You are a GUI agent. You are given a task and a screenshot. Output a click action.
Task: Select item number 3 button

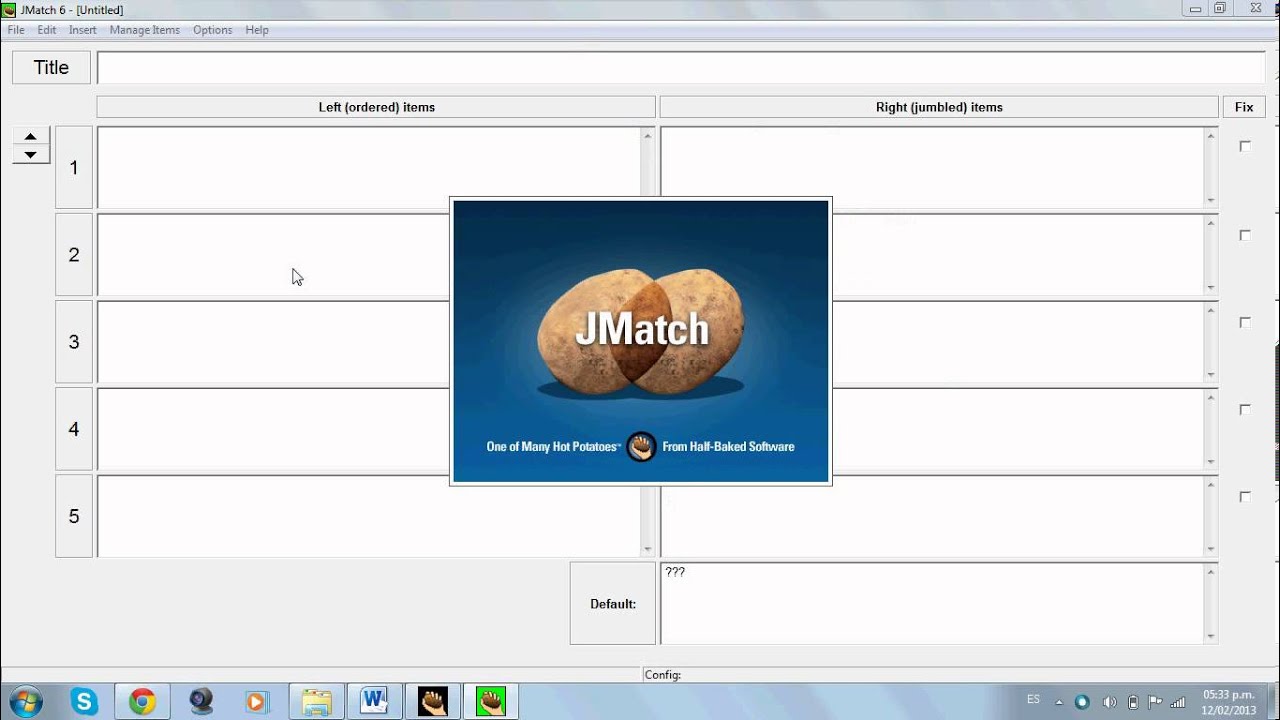click(74, 342)
